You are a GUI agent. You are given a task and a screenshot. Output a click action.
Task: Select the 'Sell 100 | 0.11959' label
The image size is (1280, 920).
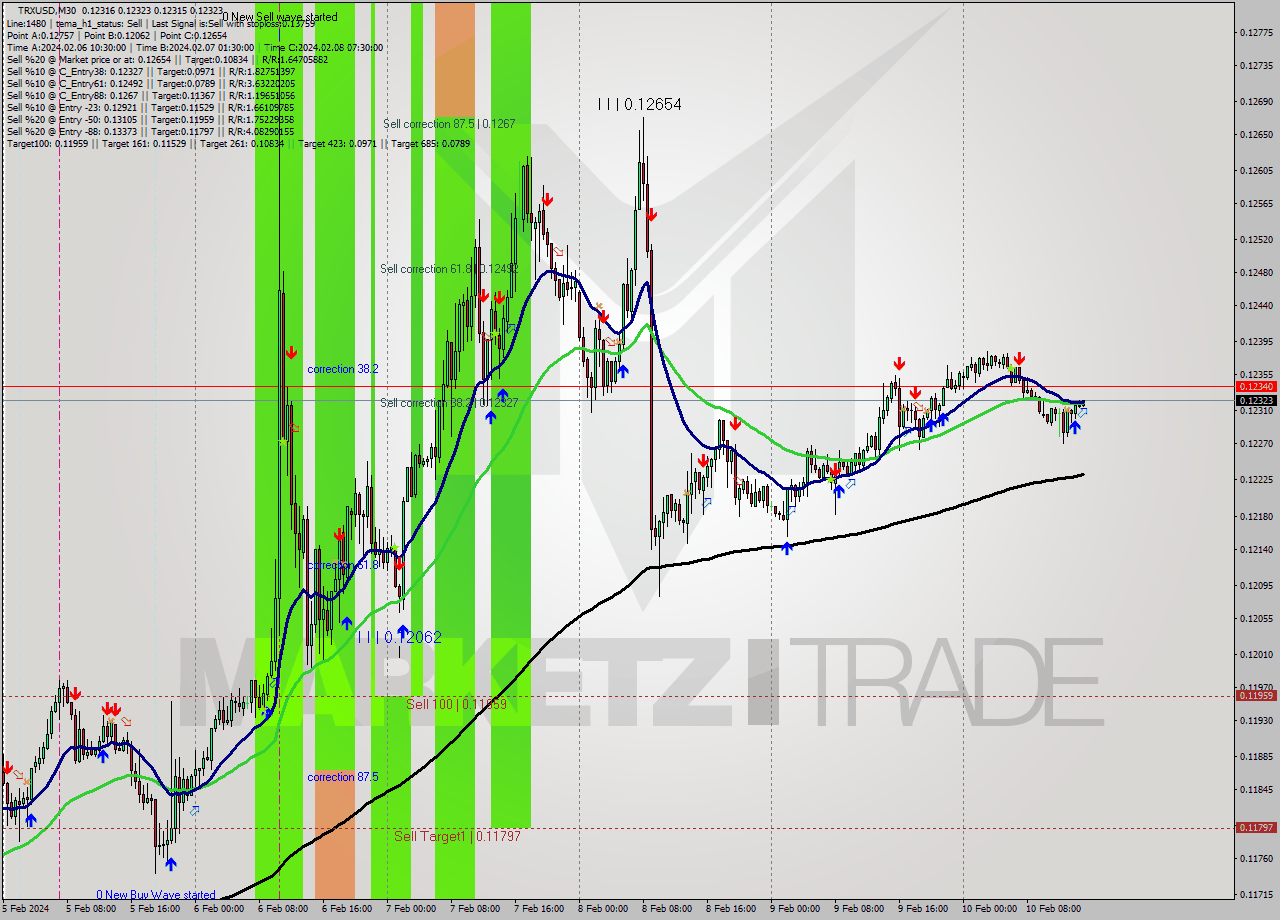click(456, 704)
